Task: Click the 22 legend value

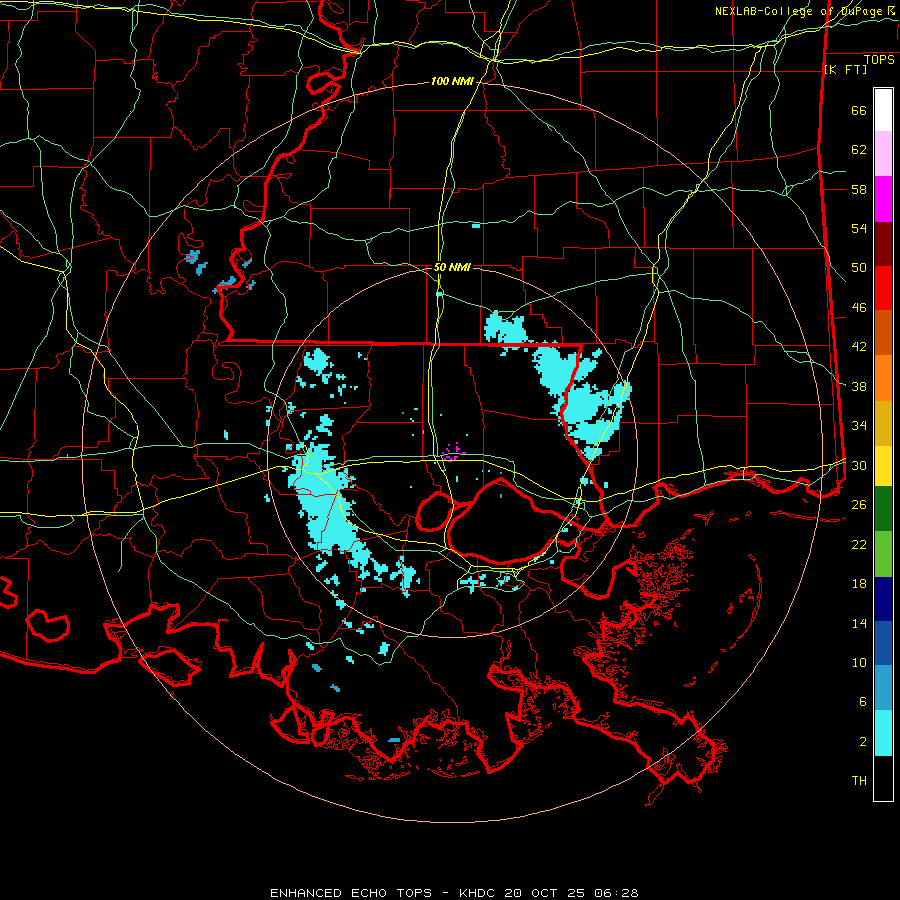Action: pos(859,544)
